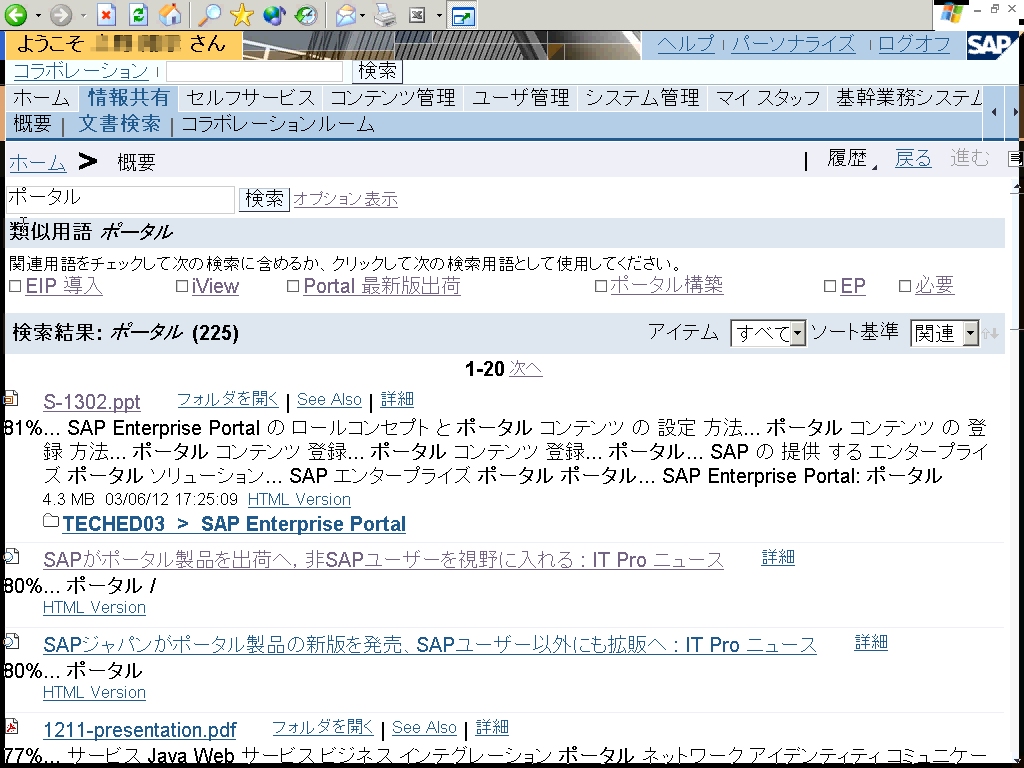
Task: Open browser Search with the magnifier icon
Action: pos(209,14)
